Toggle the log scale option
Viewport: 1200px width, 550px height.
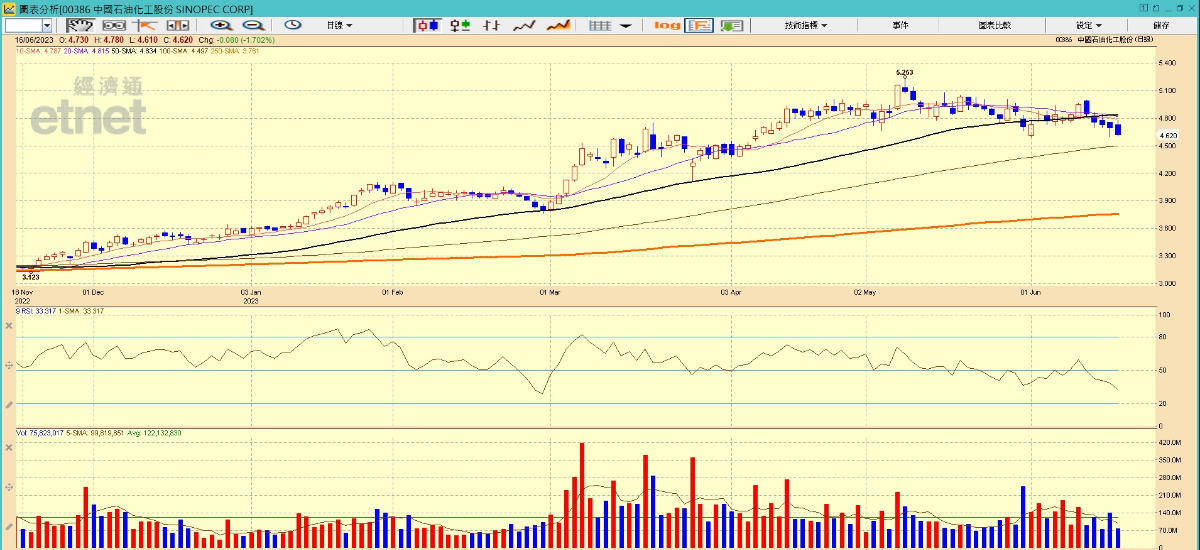coord(667,24)
